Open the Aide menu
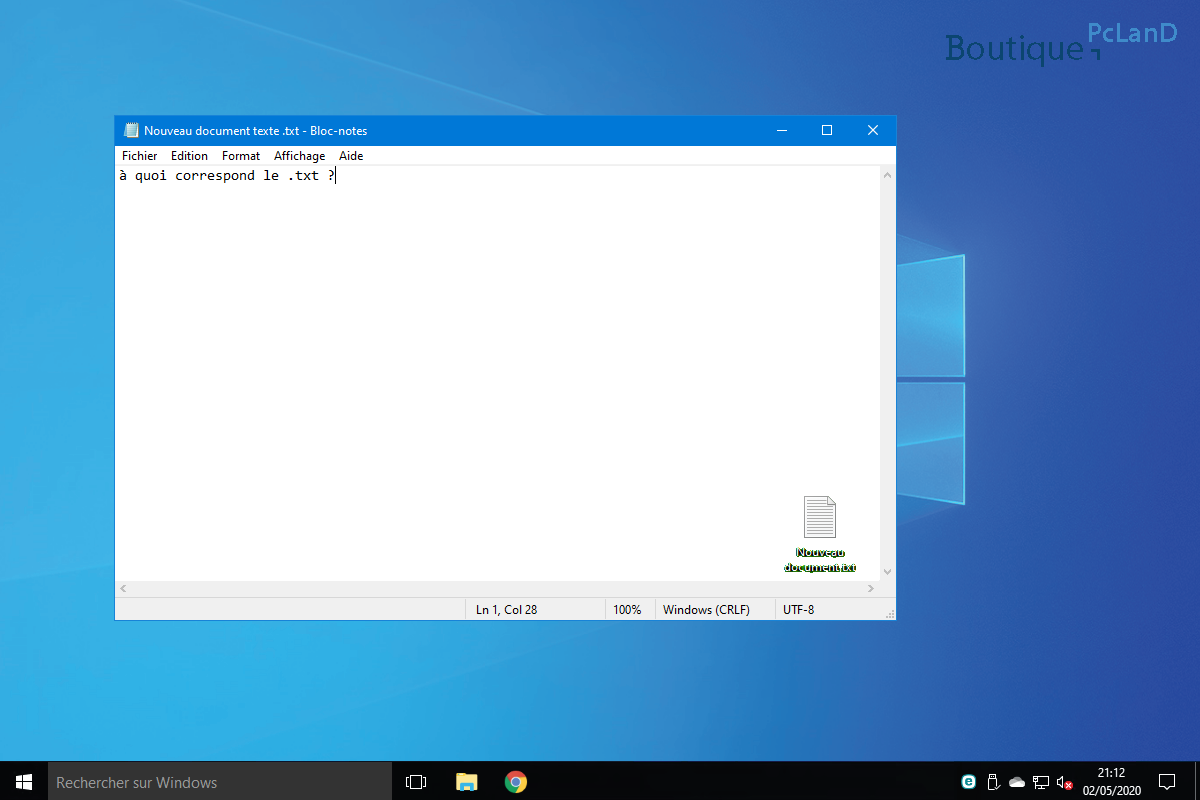This screenshot has width=1200, height=800. [351, 156]
